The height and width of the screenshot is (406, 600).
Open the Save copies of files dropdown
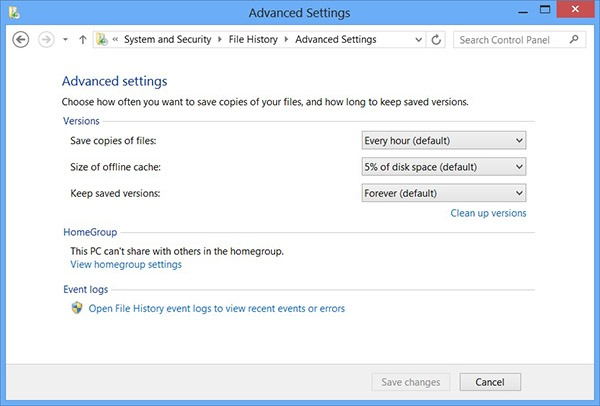[x=444, y=141]
